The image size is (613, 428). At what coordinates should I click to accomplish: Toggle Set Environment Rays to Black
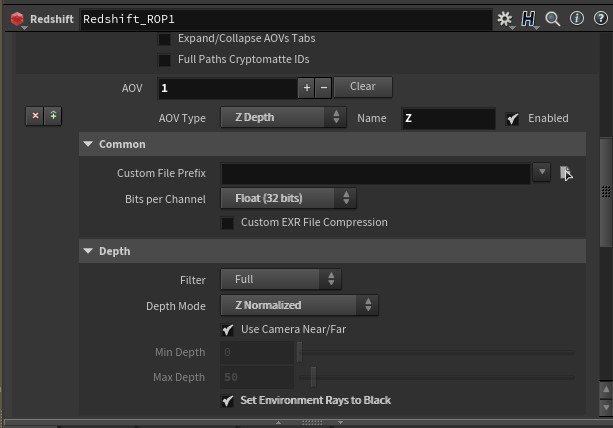(228, 400)
